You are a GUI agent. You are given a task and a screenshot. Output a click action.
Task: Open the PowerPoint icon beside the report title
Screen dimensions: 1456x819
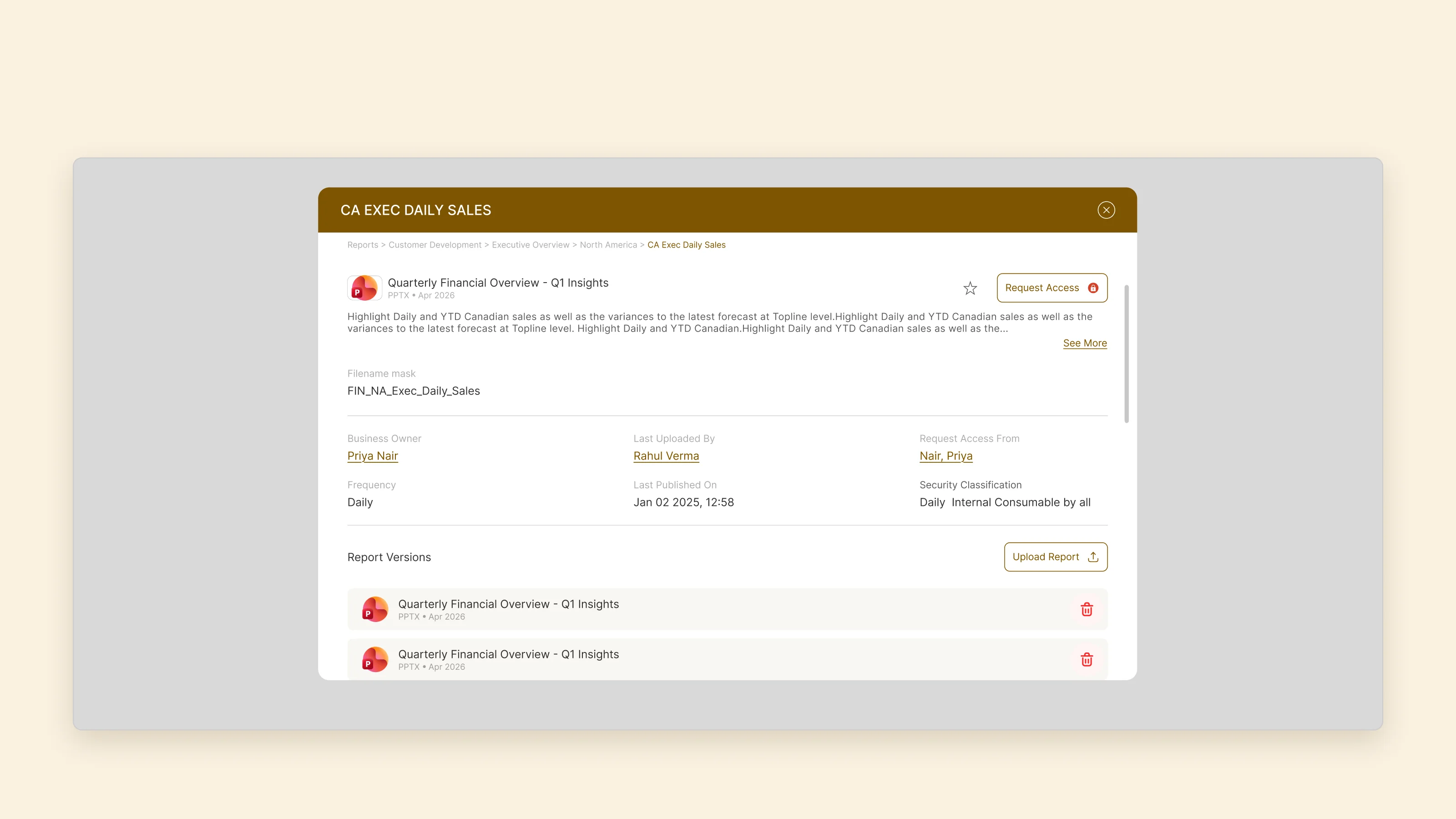pos(364,288)
